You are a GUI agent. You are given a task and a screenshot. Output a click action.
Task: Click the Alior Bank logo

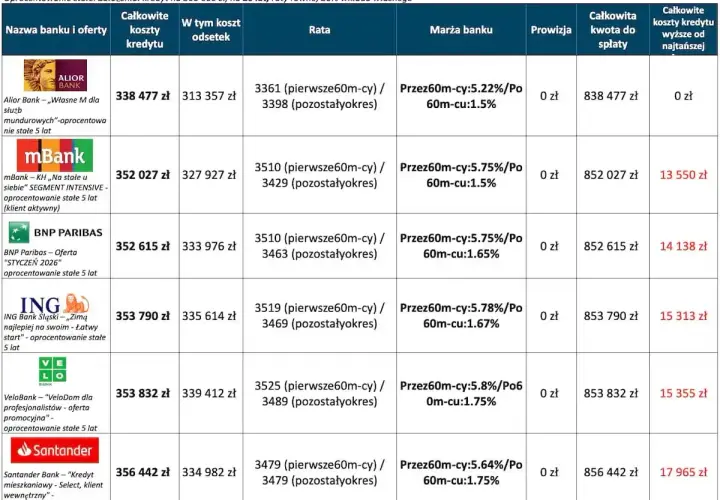55,75
